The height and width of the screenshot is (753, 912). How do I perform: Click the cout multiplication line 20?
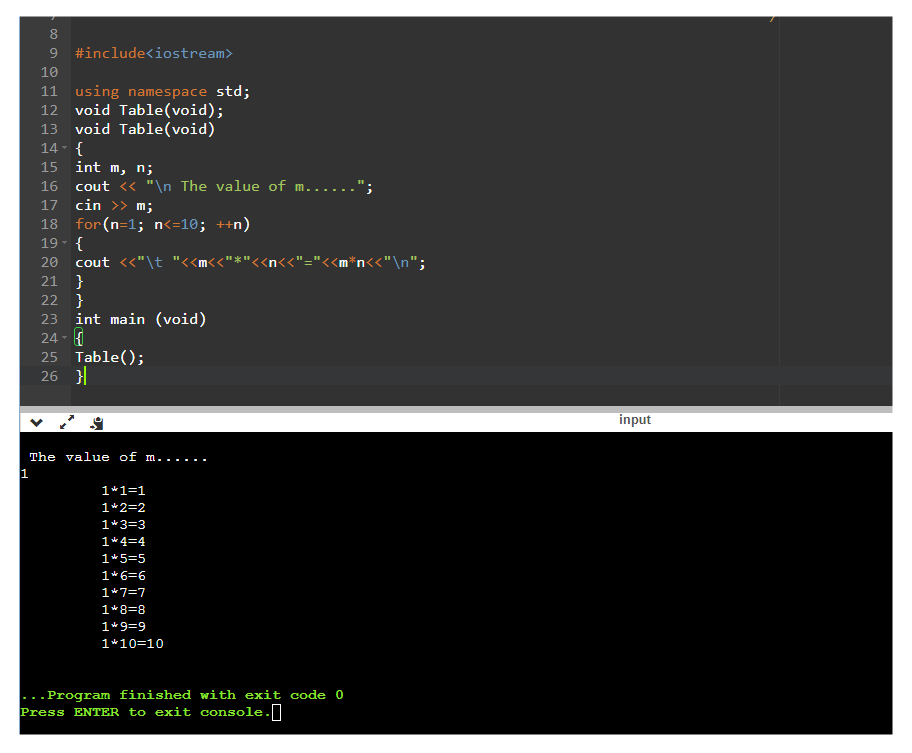[250, 262]
